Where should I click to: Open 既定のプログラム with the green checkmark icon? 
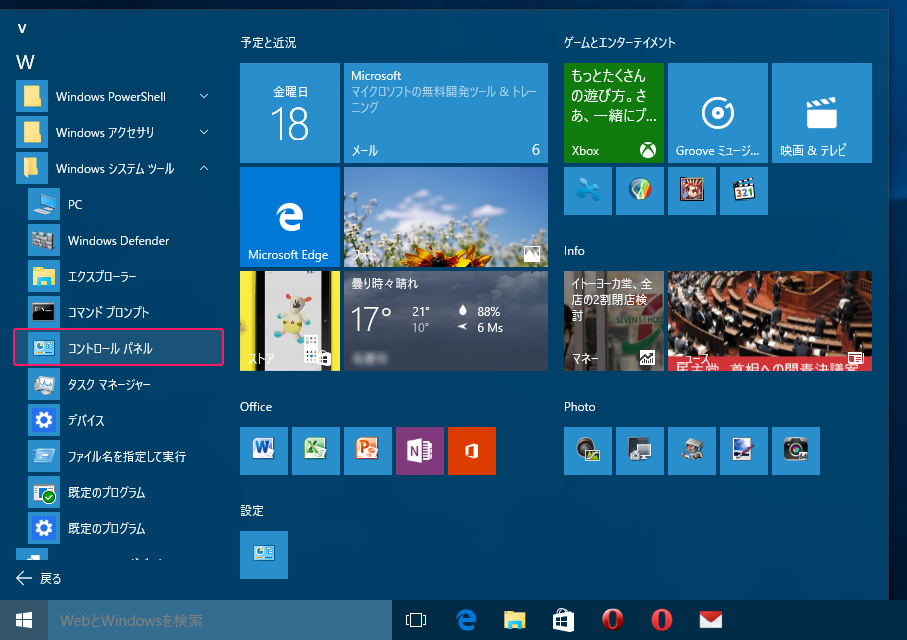click(x=119, y=492)
